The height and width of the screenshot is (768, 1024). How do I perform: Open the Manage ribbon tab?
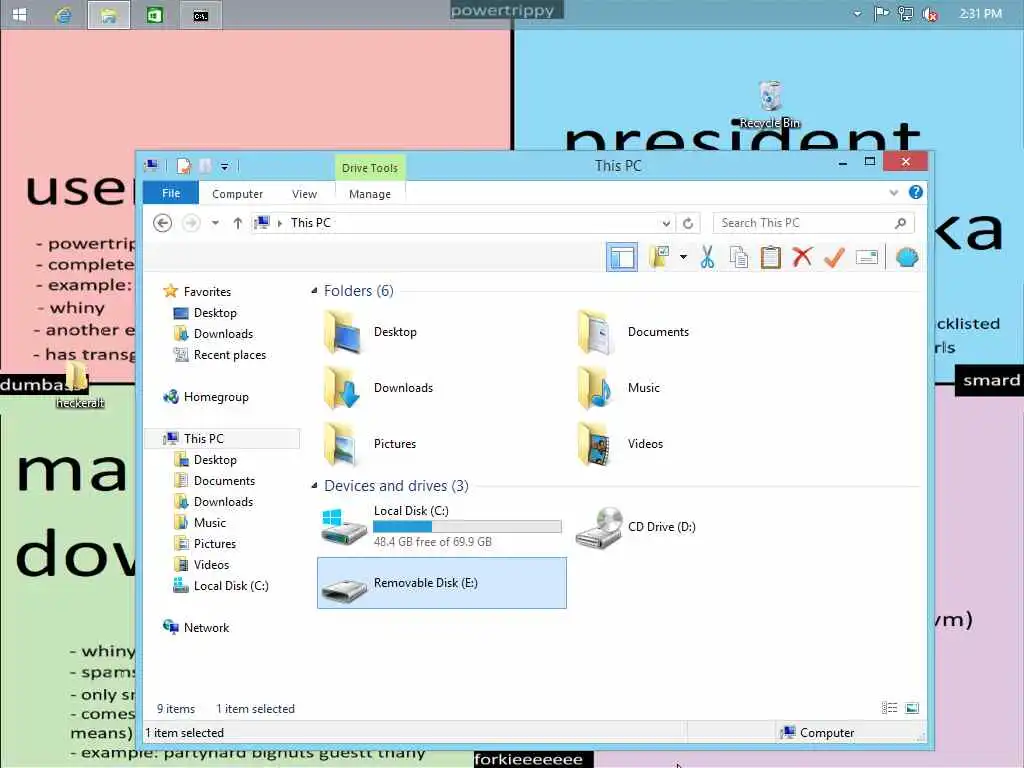370,194
